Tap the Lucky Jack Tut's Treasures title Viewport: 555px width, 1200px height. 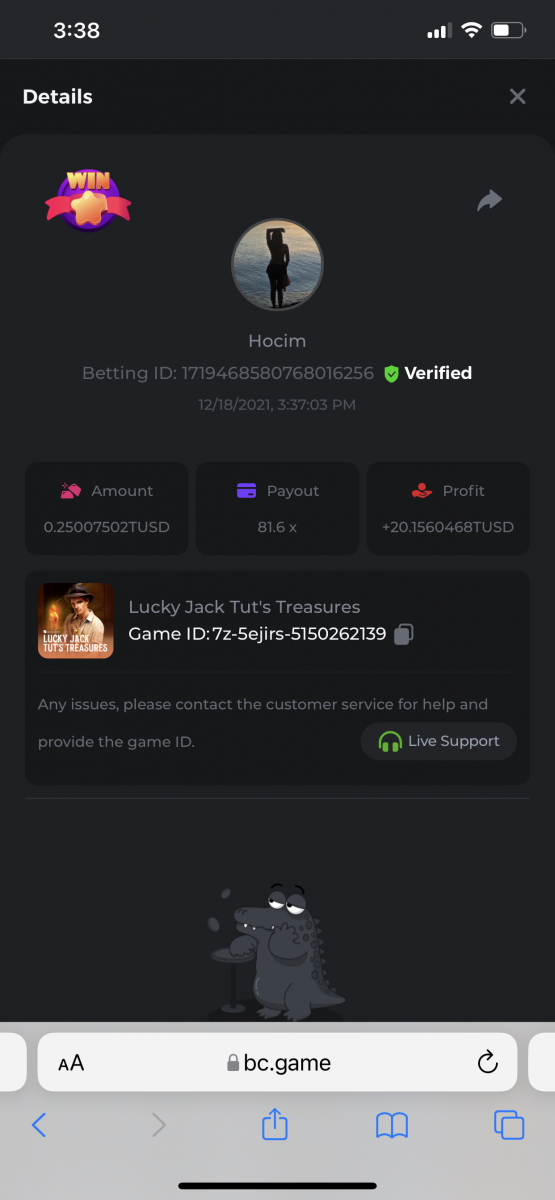tap(244, 607)
